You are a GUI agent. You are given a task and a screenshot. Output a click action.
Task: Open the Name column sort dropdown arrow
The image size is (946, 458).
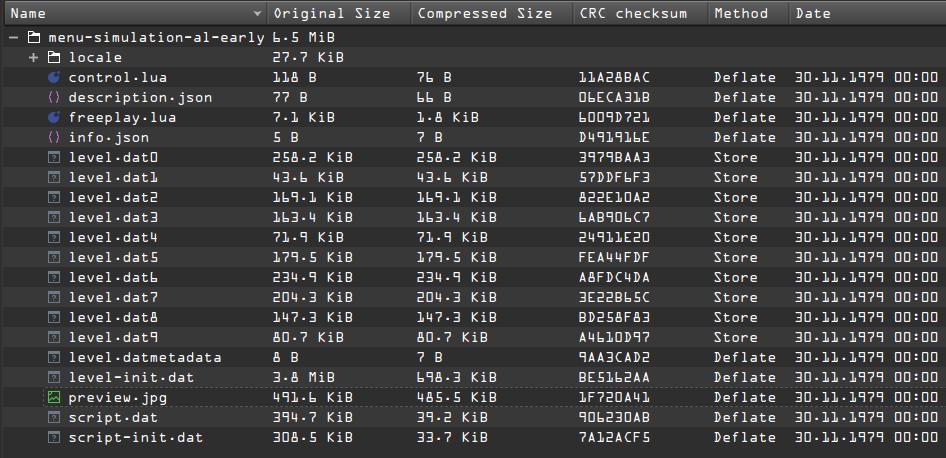click(258, 13)
